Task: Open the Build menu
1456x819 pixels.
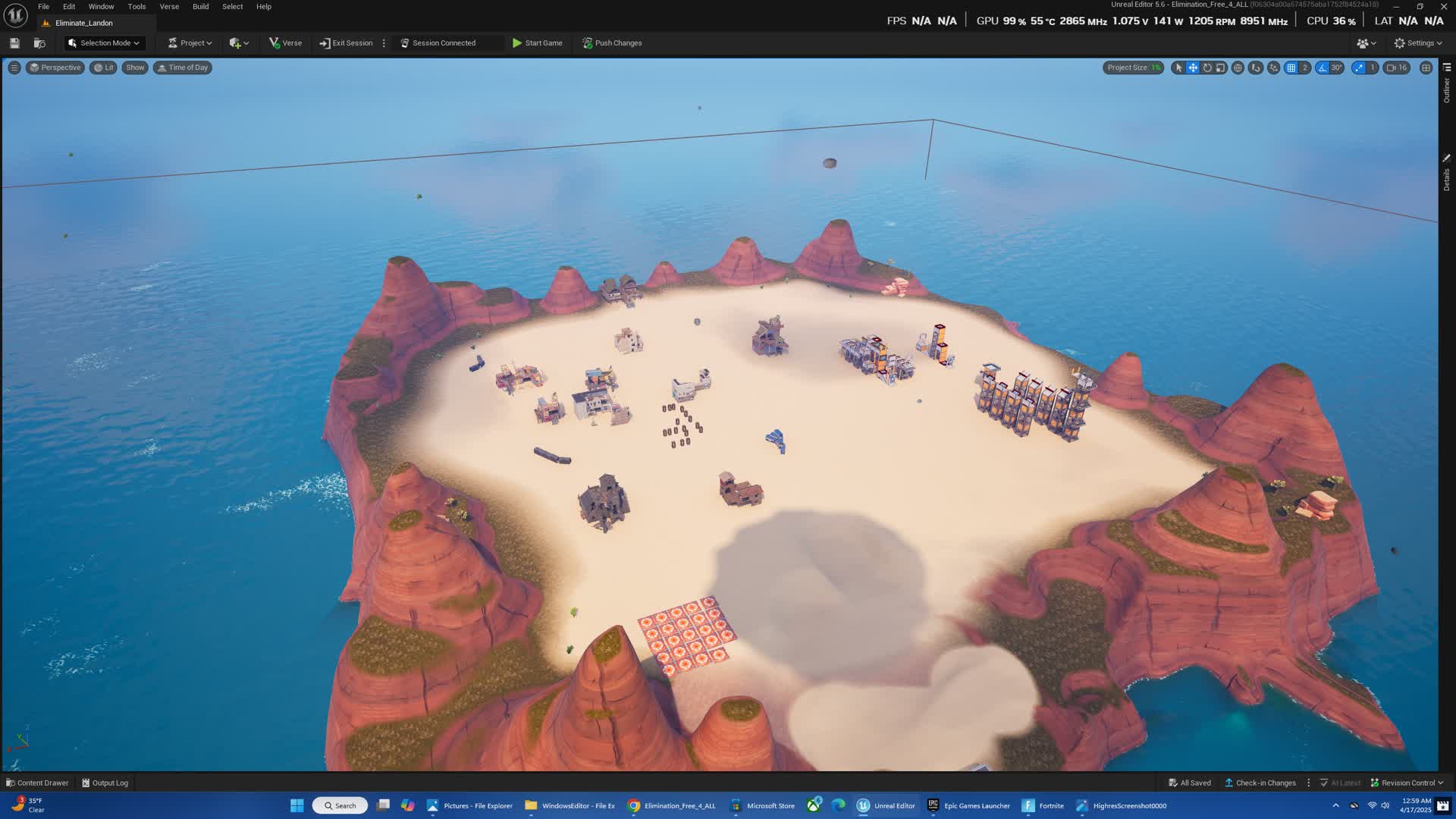Action: click(x=200, y=7)
